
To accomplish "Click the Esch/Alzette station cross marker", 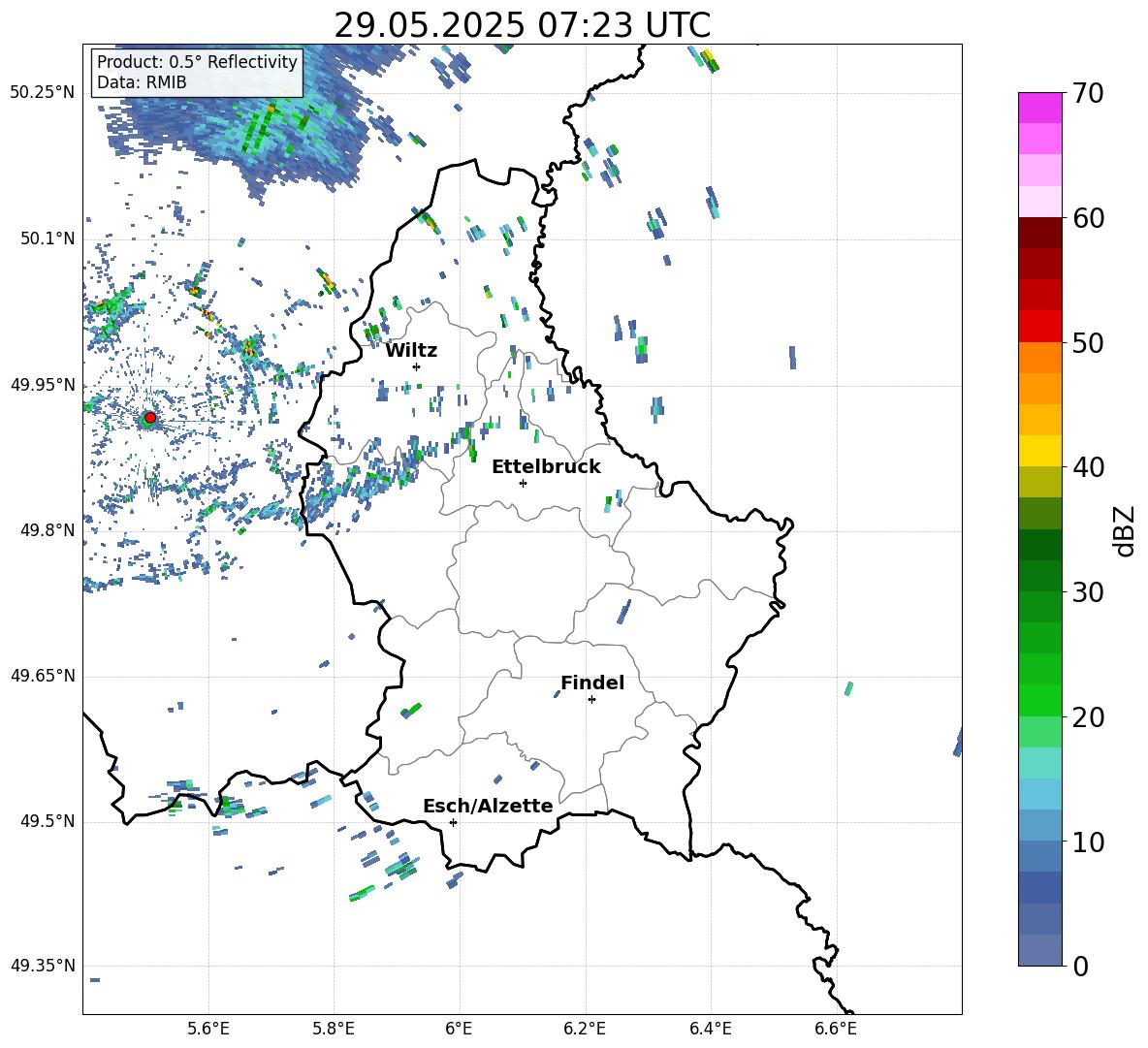I will point(453,822).
